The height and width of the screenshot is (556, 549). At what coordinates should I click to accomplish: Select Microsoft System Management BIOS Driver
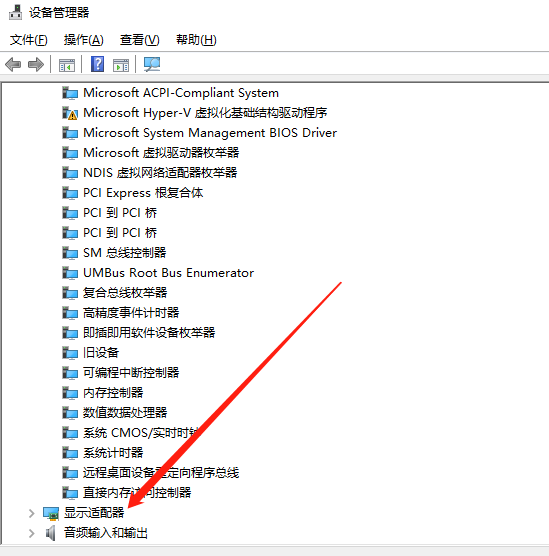pos(210,133)
